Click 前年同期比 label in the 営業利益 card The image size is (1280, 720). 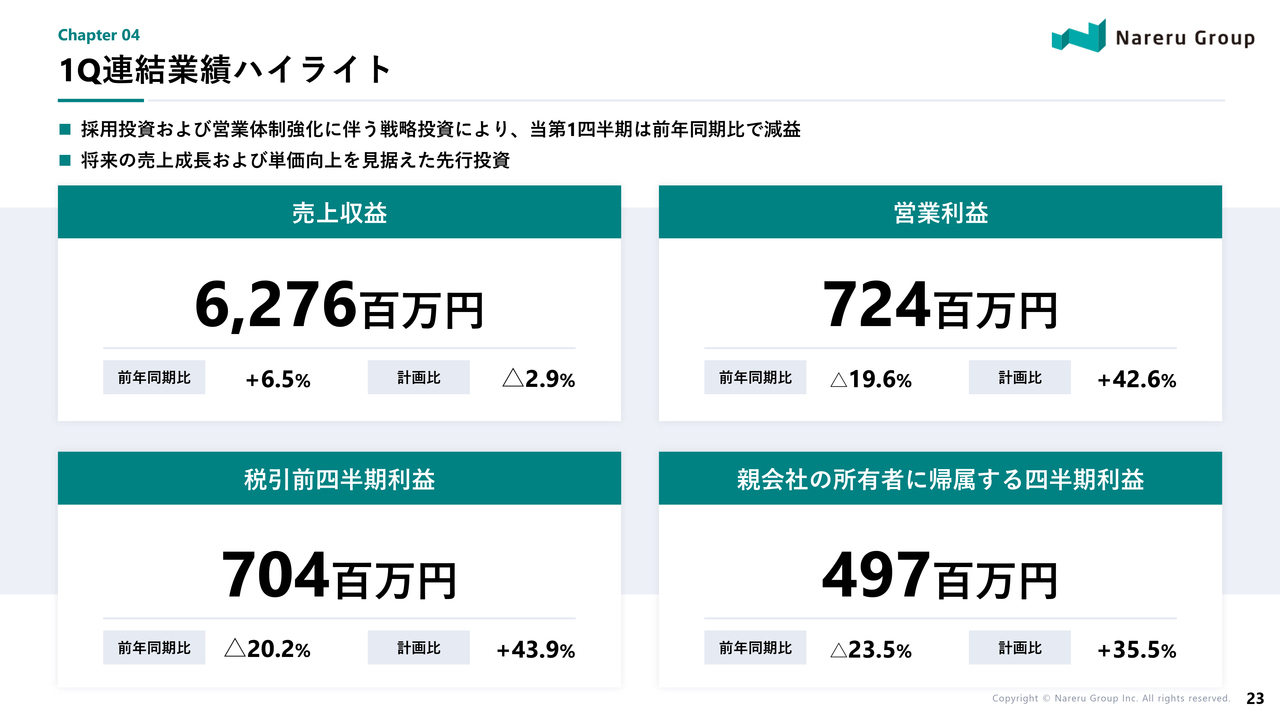[x=755, y=378]
